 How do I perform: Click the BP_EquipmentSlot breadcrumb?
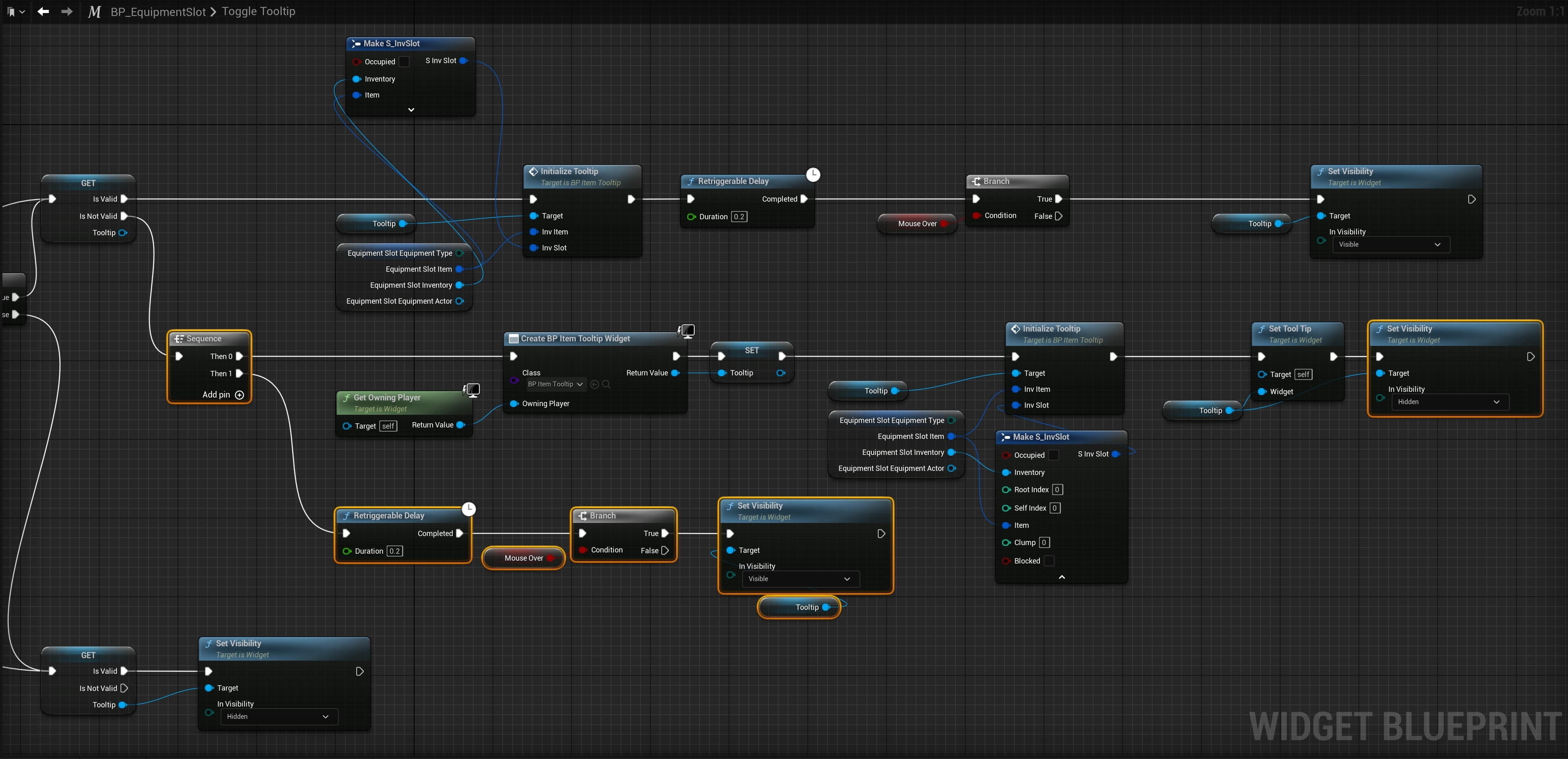coord(159,11)
